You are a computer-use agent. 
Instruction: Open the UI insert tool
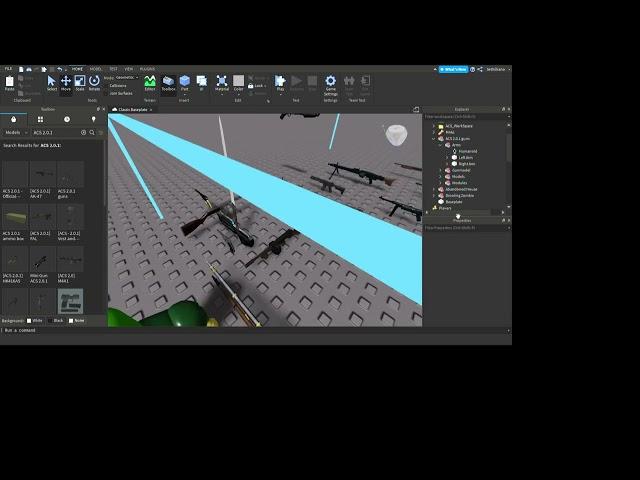(x=201, y=83)
